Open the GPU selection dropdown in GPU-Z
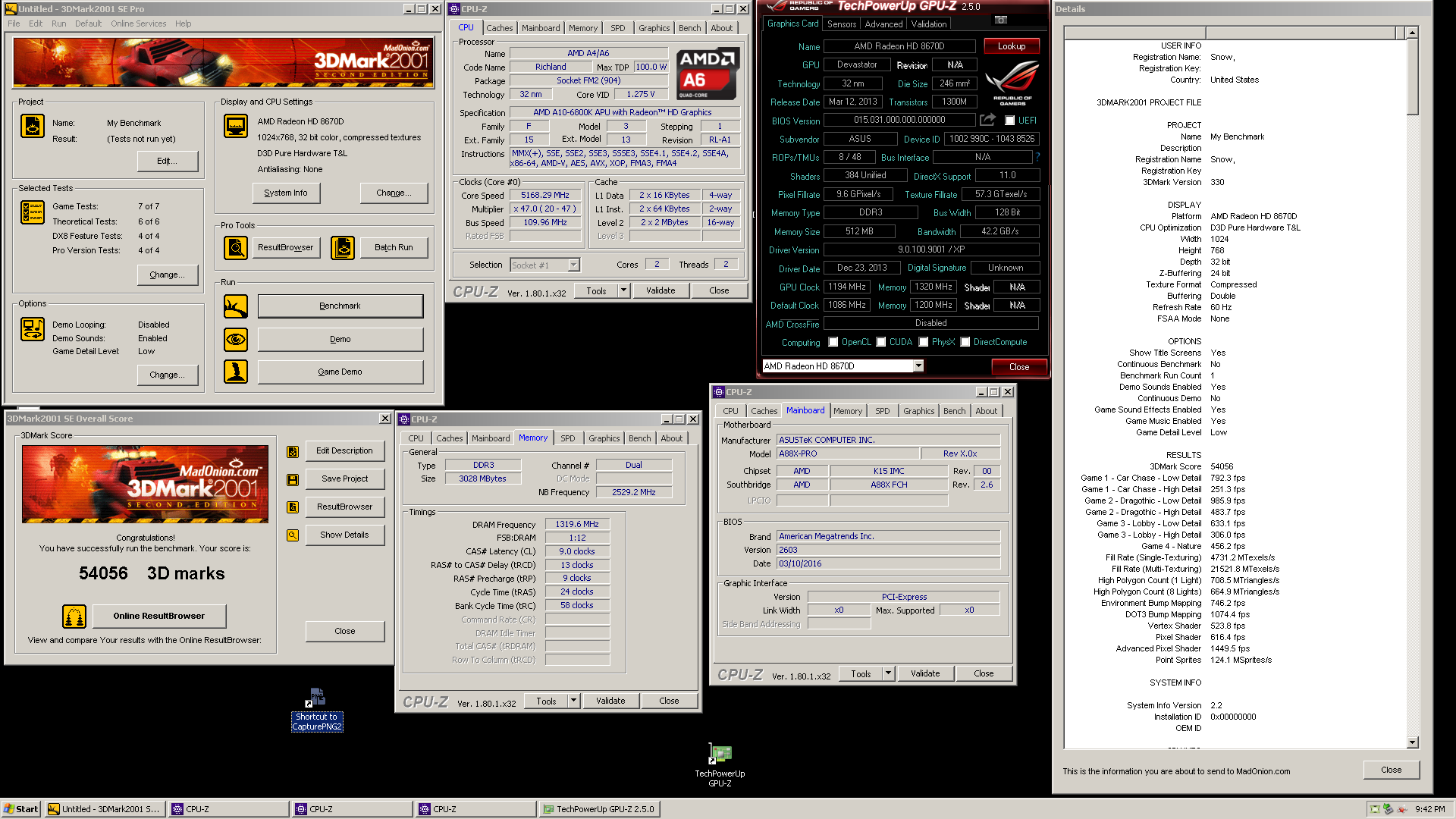The height and width of the screenshot is (819, 1456). click(x=918, y=366)
